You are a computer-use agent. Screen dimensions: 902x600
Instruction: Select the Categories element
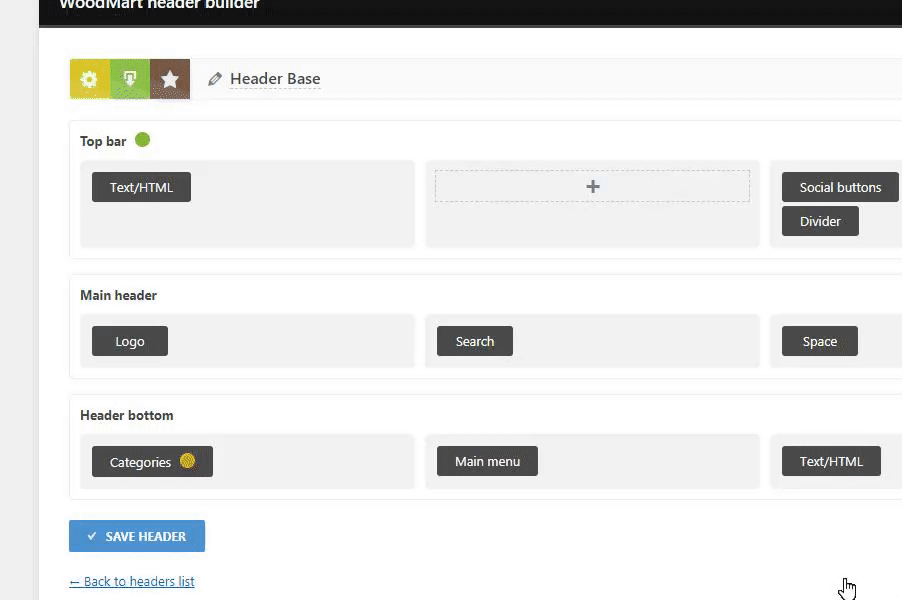(x=152, y=461)
